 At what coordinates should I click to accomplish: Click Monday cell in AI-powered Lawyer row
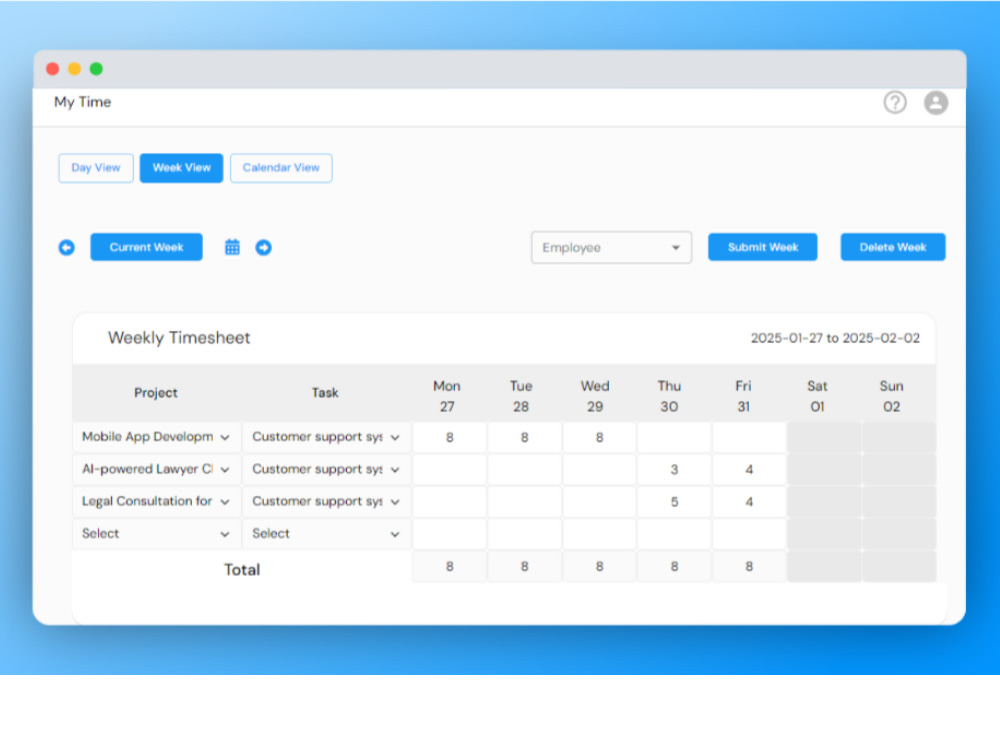click(x=450, y=469)
